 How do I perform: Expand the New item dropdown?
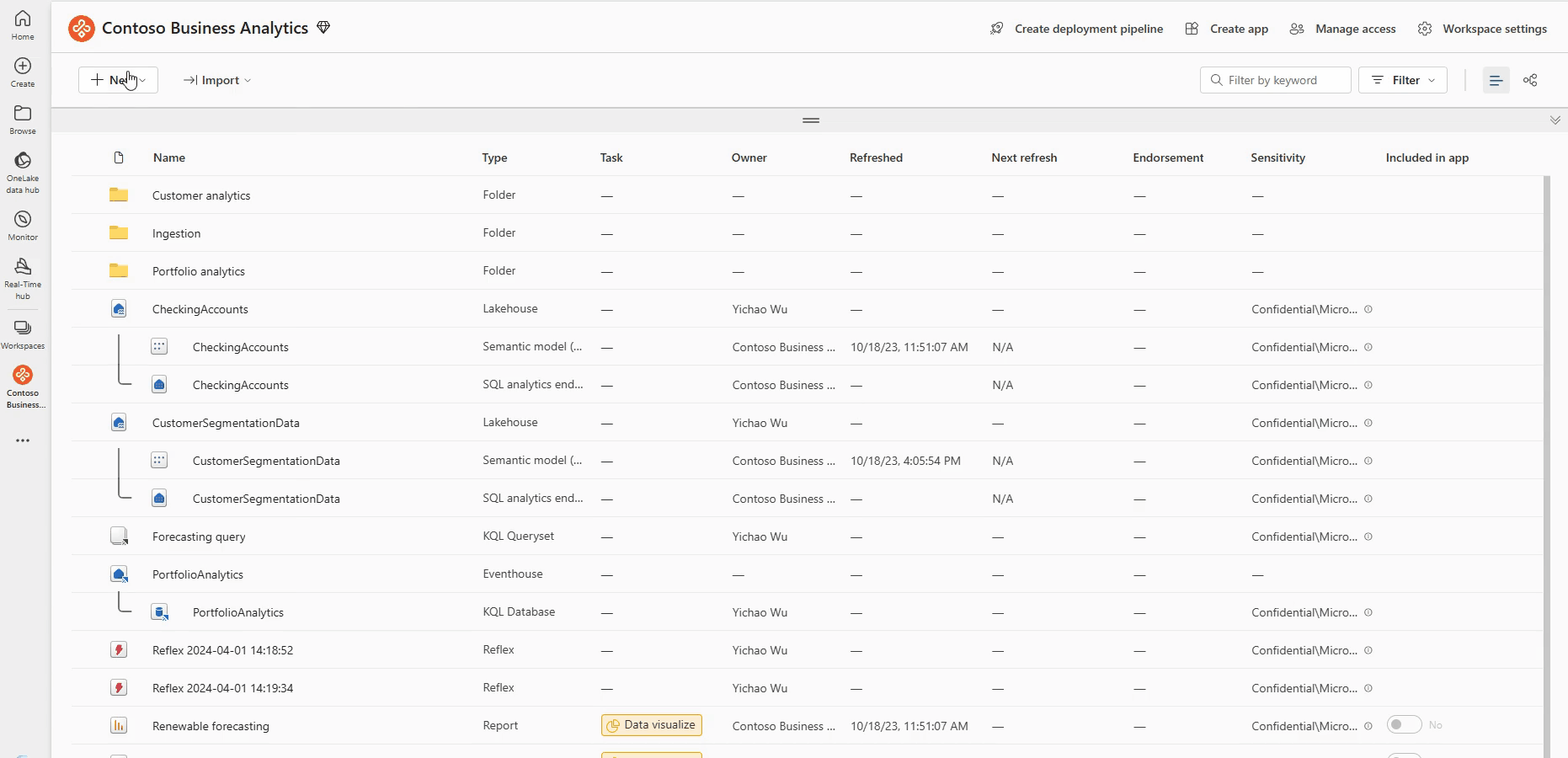click(x=118, y=80)
